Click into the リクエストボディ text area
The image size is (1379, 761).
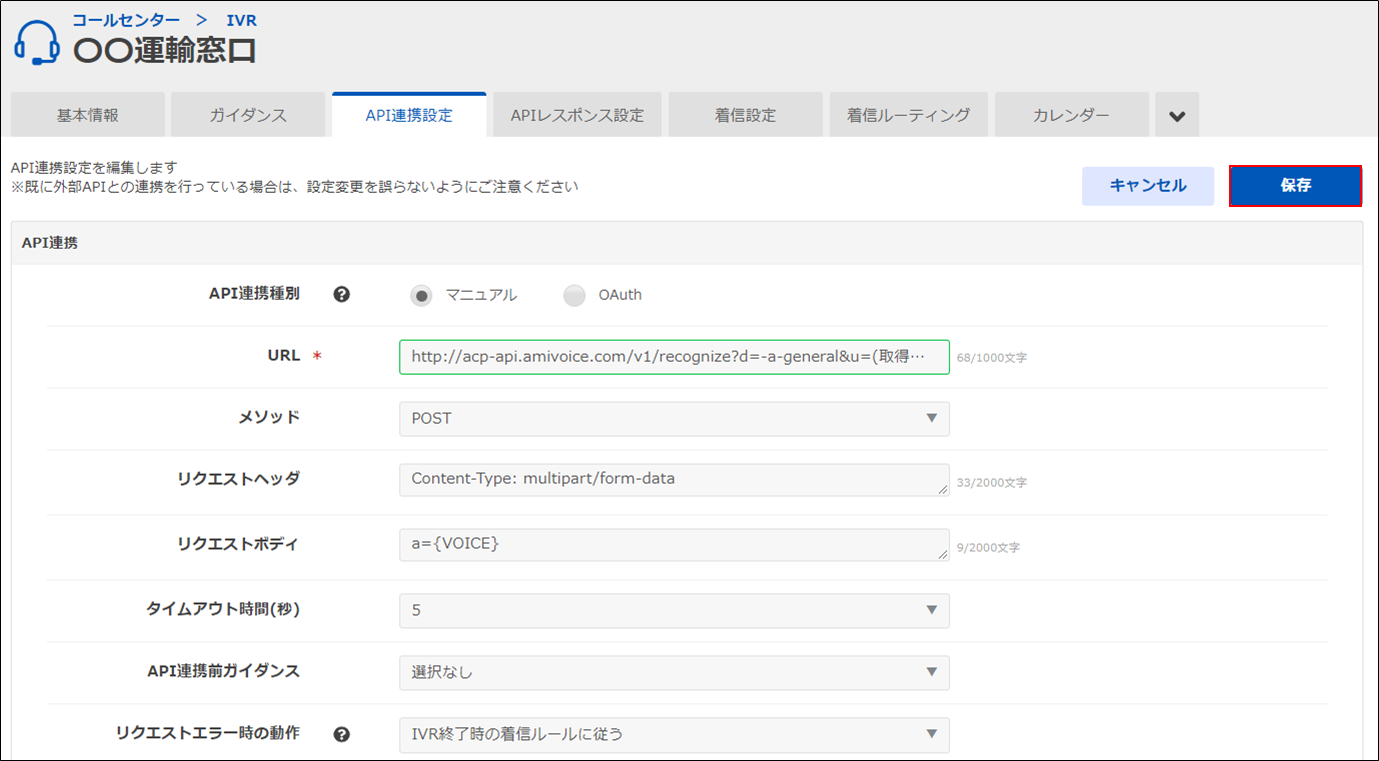tap(674, 544)
